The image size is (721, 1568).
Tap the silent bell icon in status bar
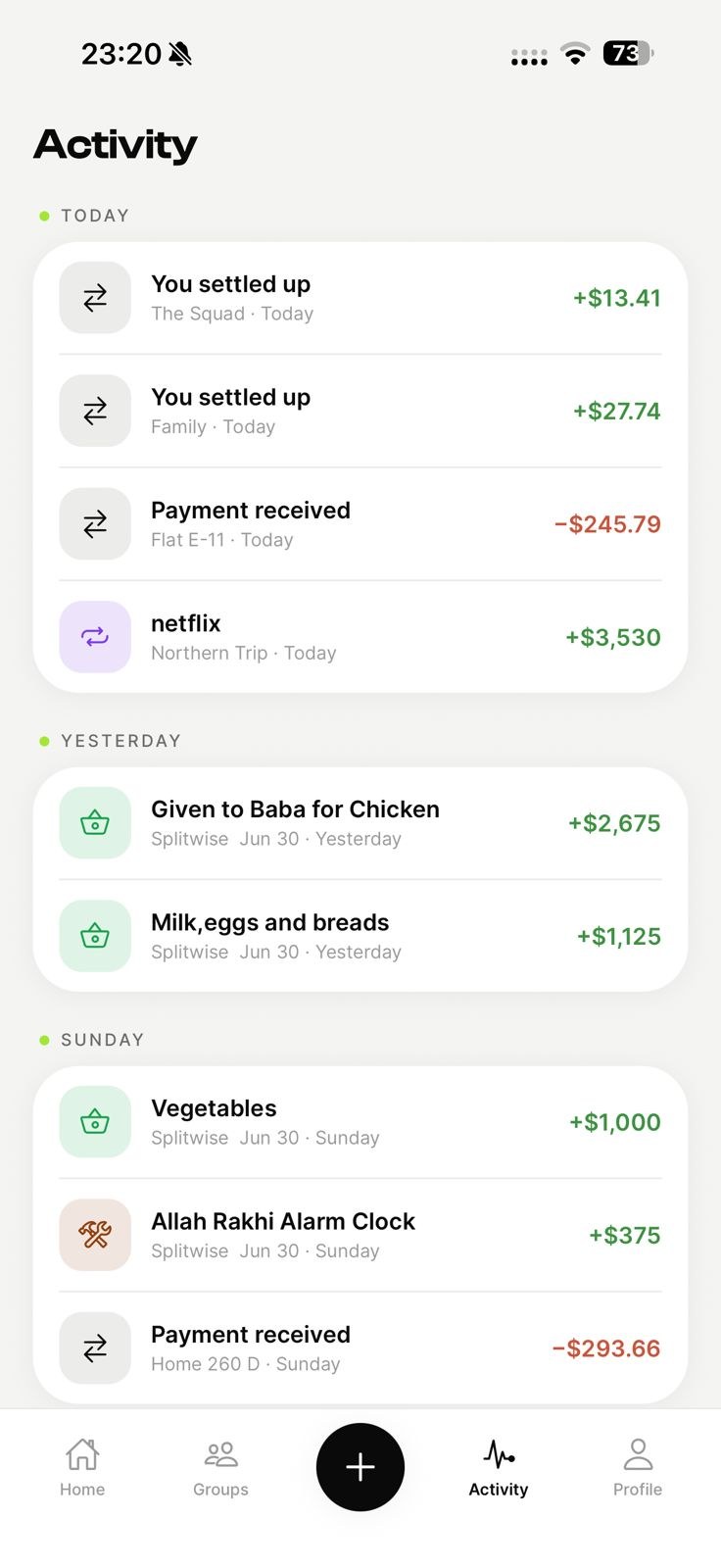180,54
